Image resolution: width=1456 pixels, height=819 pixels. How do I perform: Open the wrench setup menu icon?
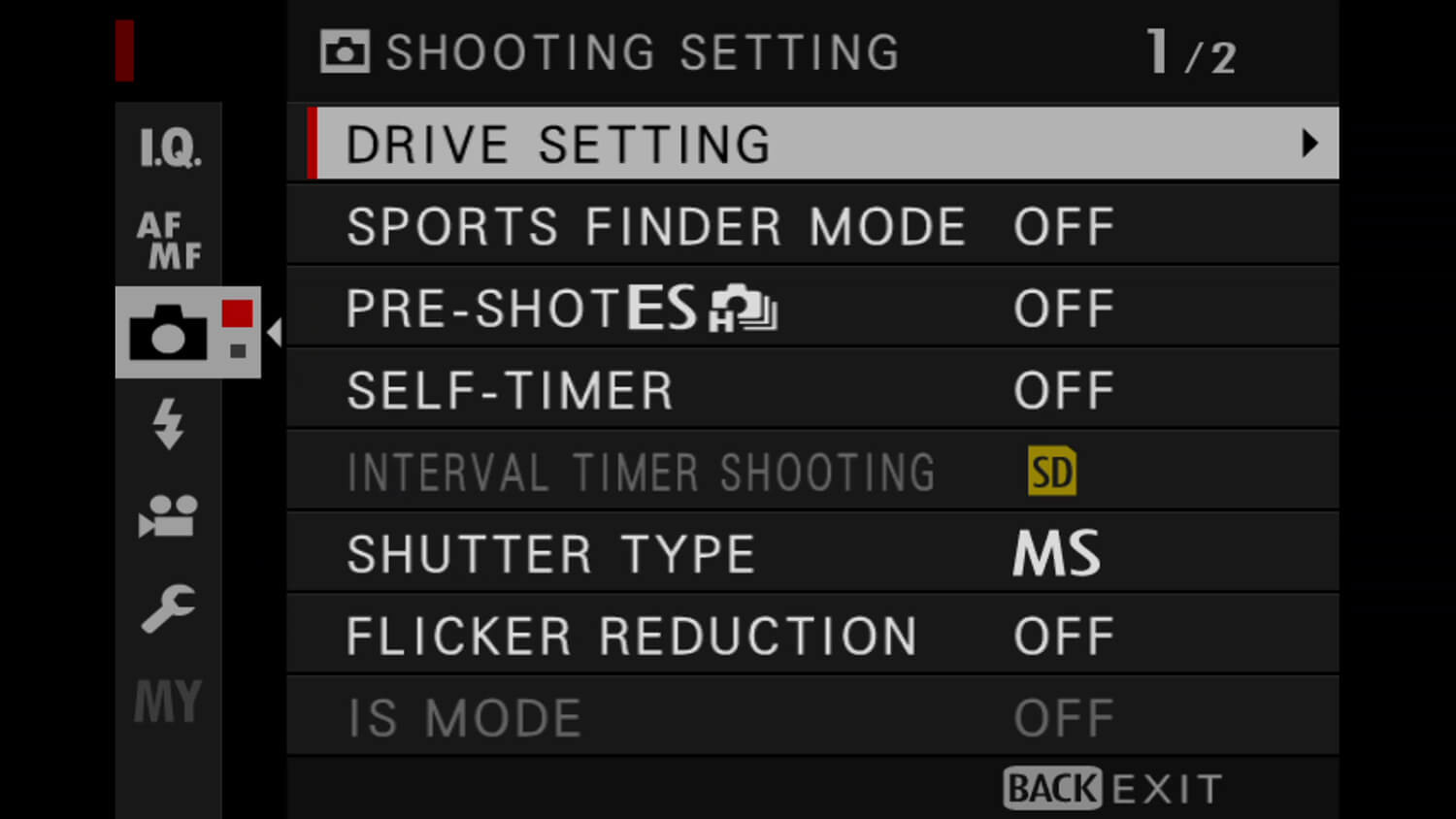168,608
